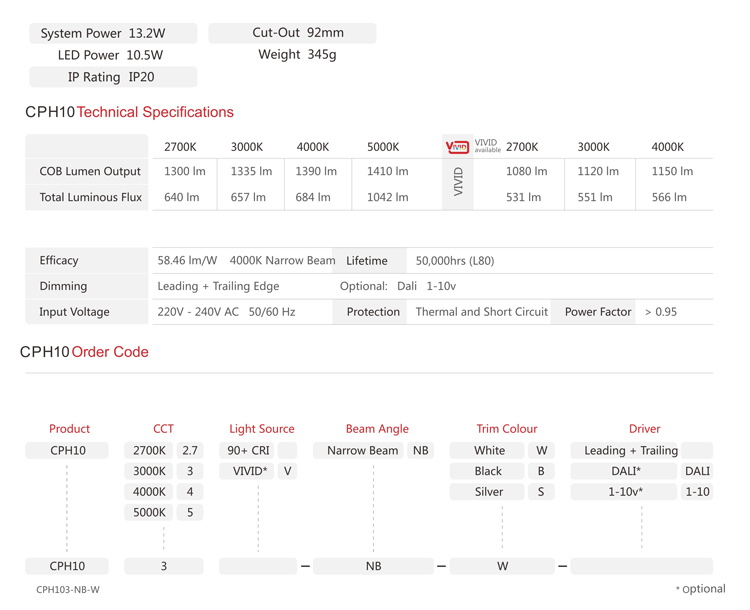Image resolution: width=750 pixels, height=610 pixels.
Task: Click the CPH10 Technical Specifications heading
Action: point(129,112)
